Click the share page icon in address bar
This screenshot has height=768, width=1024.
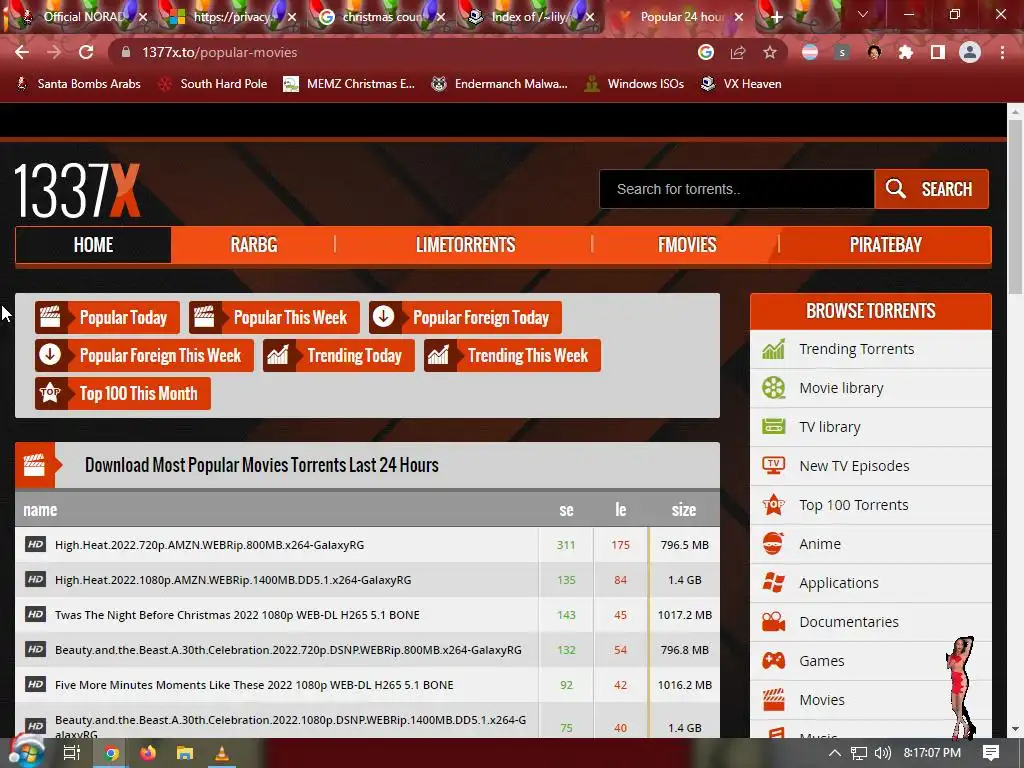(x=738, y=52)
